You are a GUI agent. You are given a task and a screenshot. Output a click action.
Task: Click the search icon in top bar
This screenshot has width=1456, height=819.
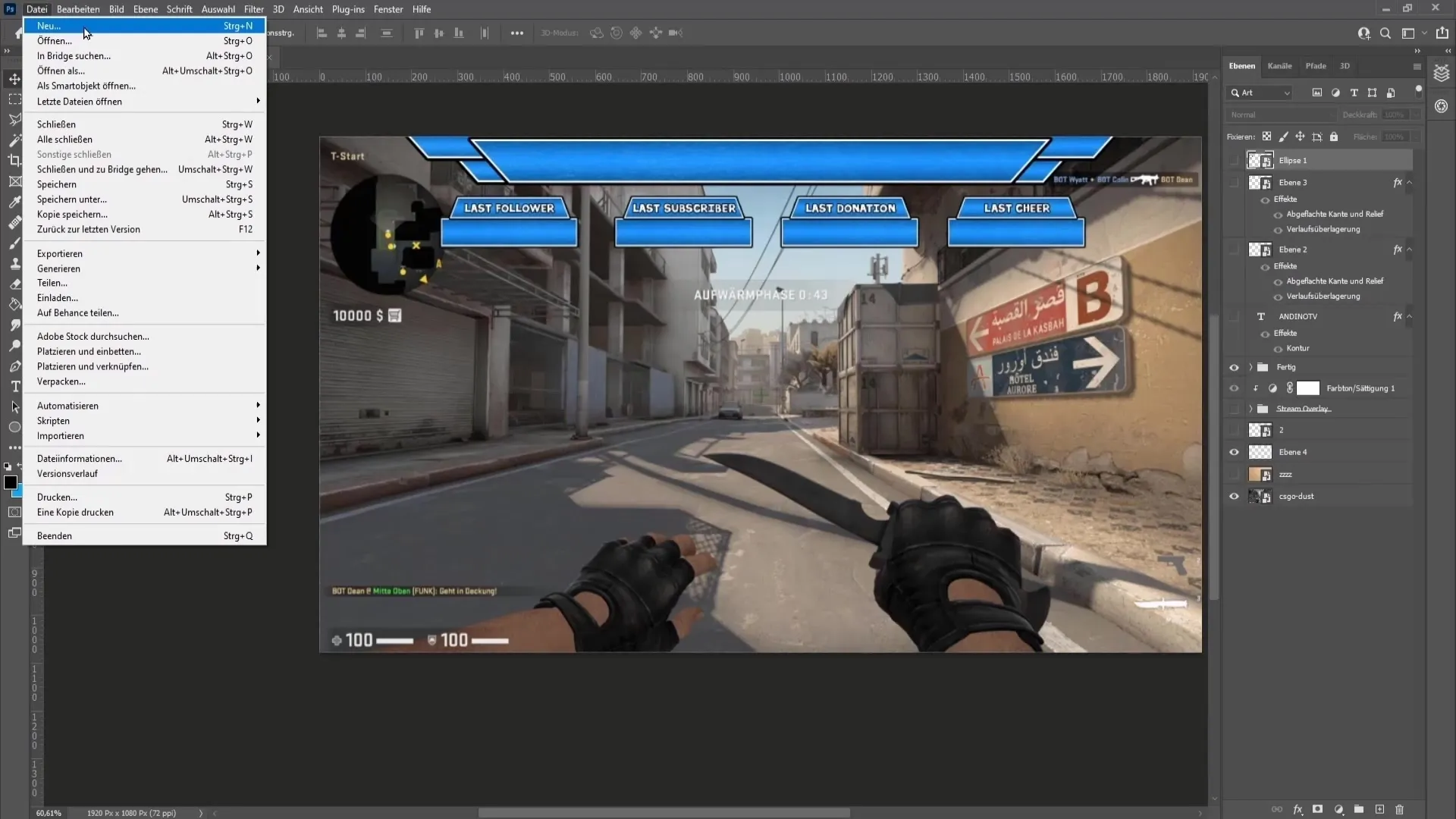[1385, 33]
